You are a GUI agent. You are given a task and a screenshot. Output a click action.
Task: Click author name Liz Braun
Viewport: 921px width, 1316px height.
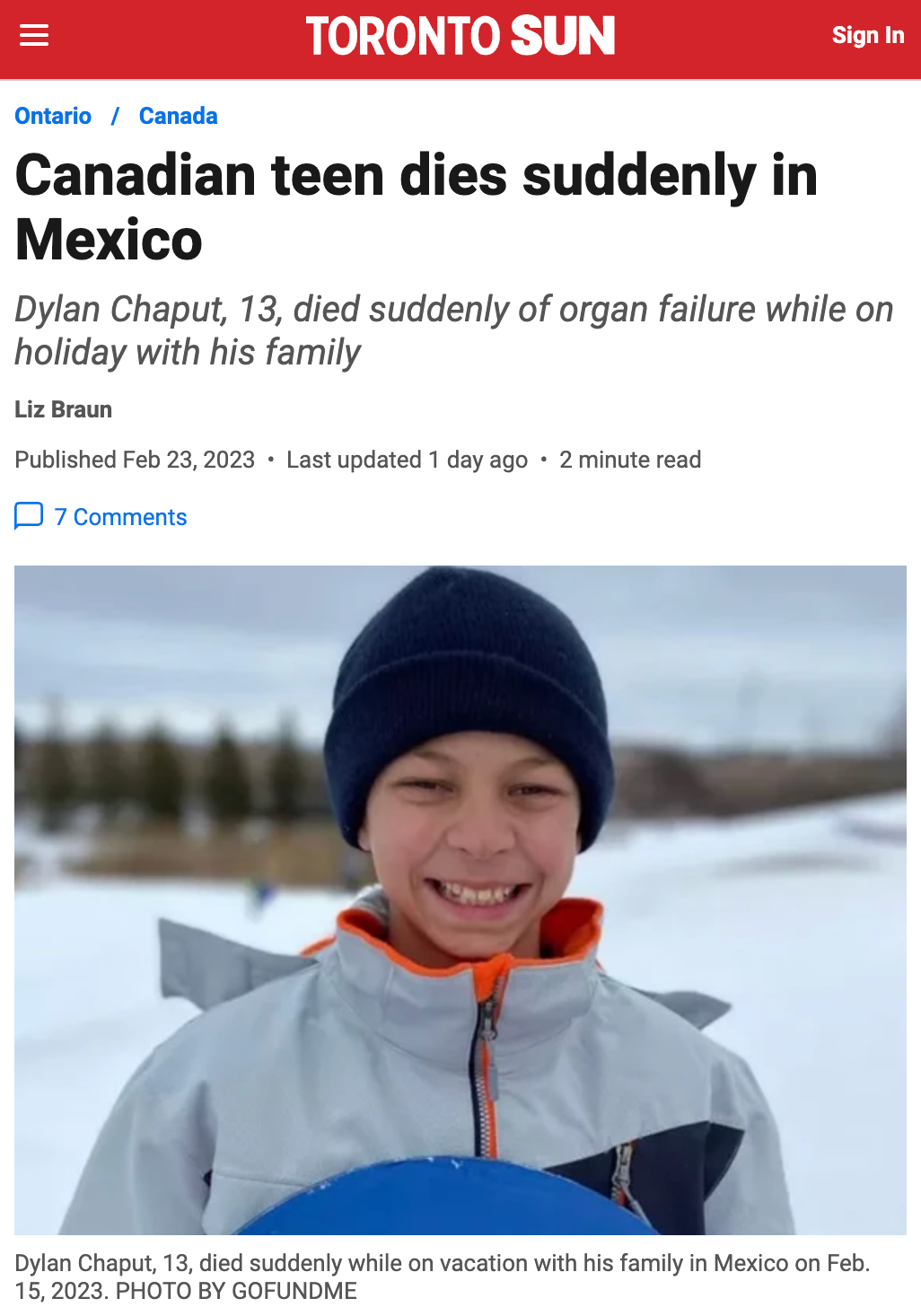tap(63, 409)
